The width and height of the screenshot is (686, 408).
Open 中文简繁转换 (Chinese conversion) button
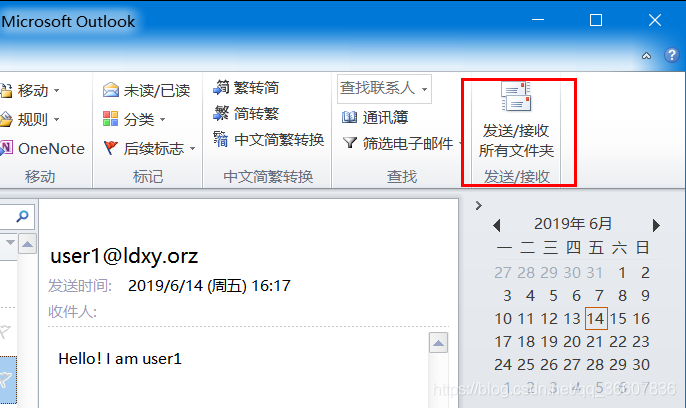(269, 140)
